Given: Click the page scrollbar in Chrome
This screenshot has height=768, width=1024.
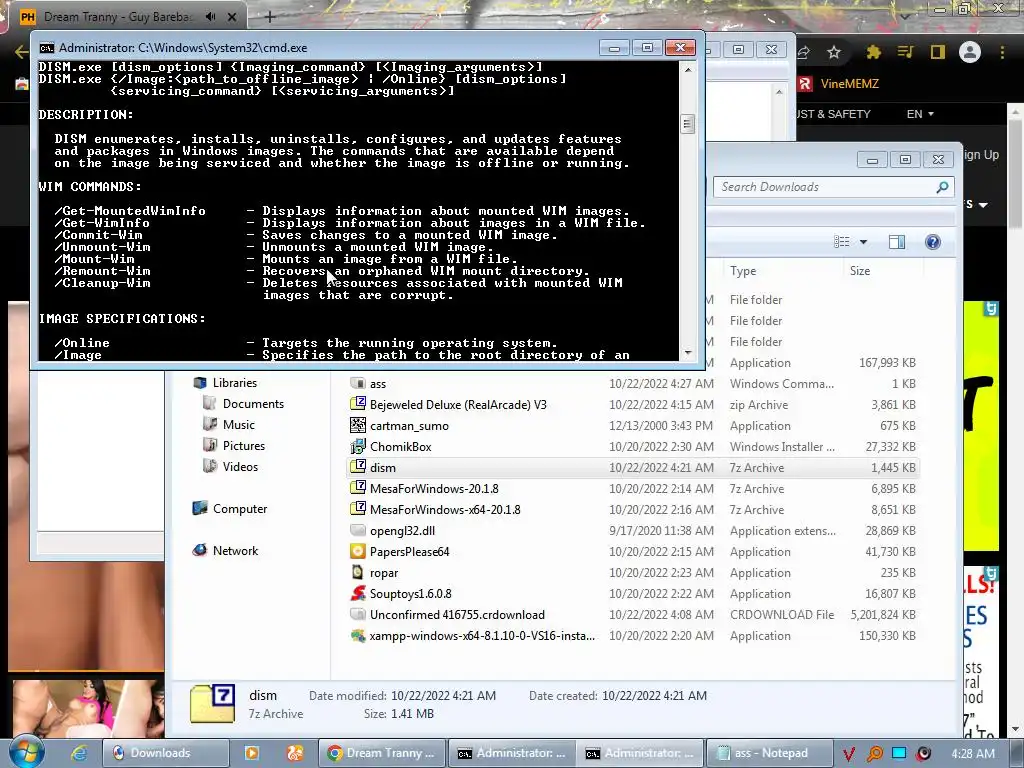Looking at the screenshot, I should pyautogui.click(x=1016, y=176).
